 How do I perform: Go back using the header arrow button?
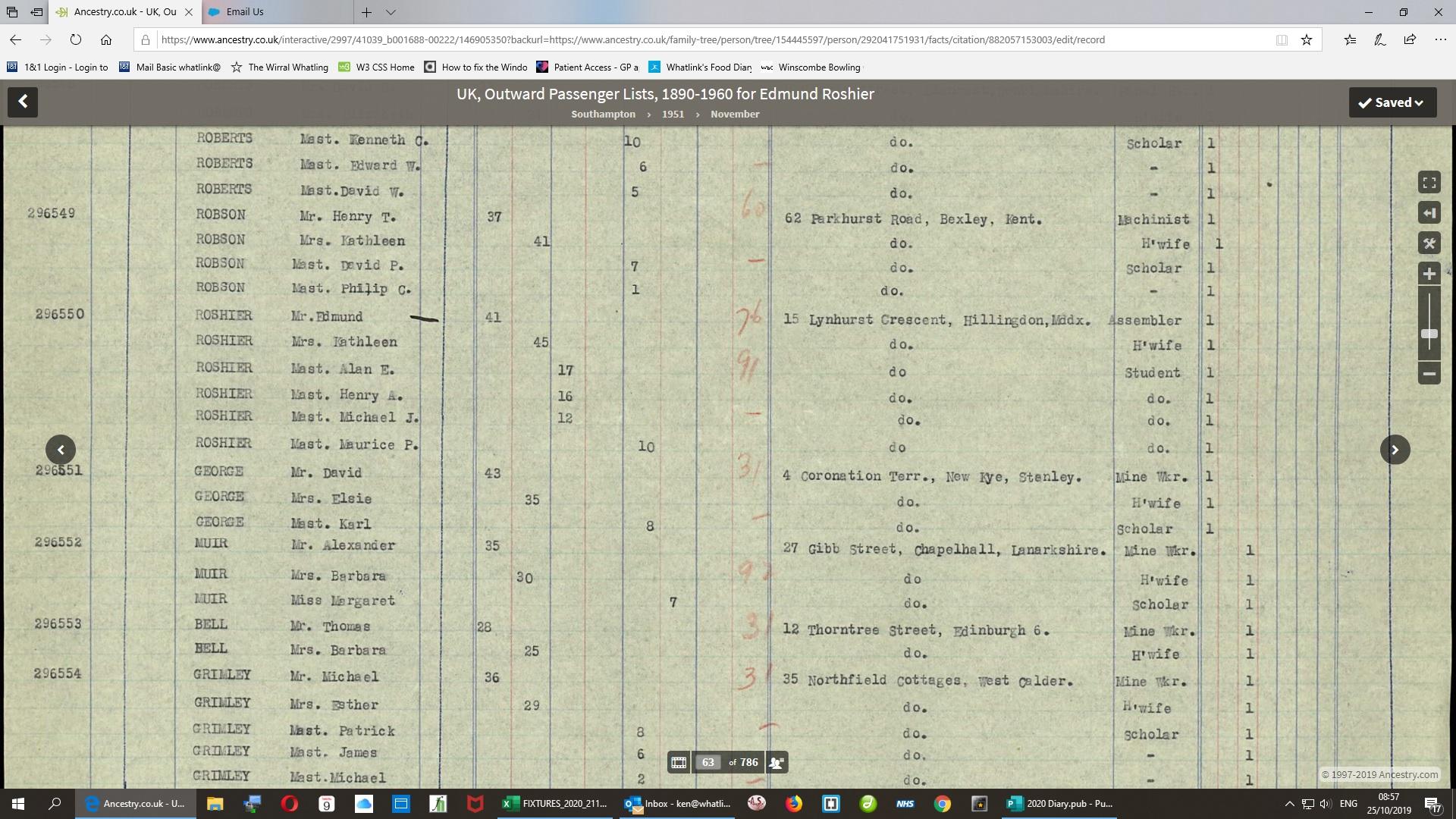(23, 102)
